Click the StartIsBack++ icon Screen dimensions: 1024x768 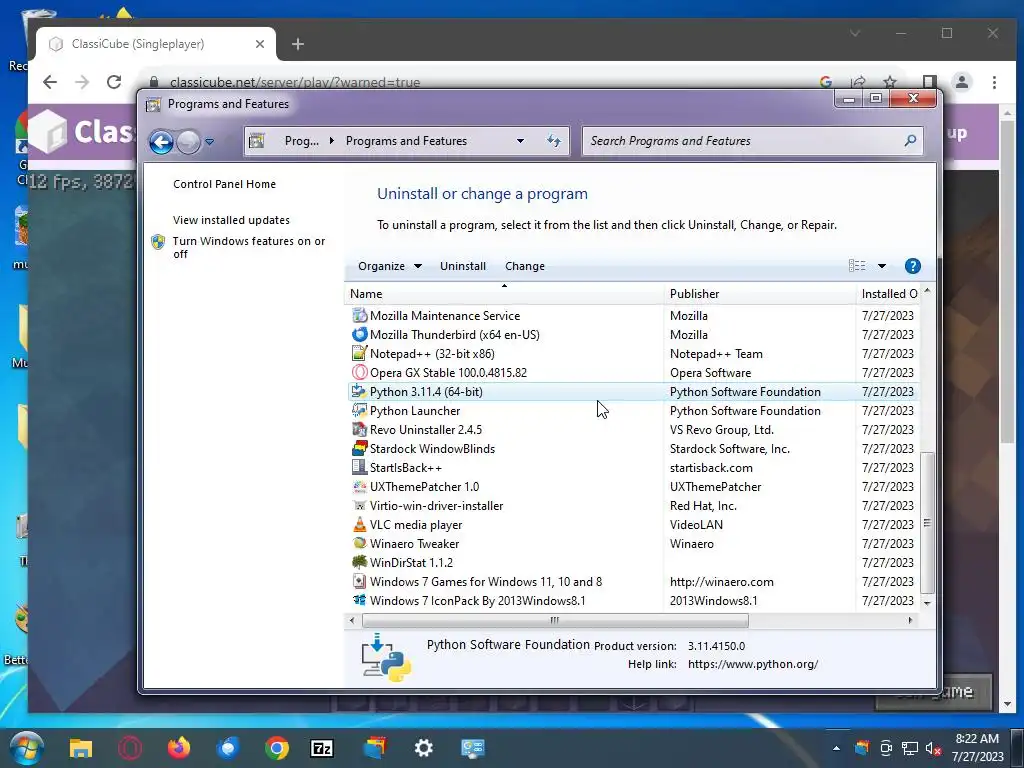click(x=359, y=468)
